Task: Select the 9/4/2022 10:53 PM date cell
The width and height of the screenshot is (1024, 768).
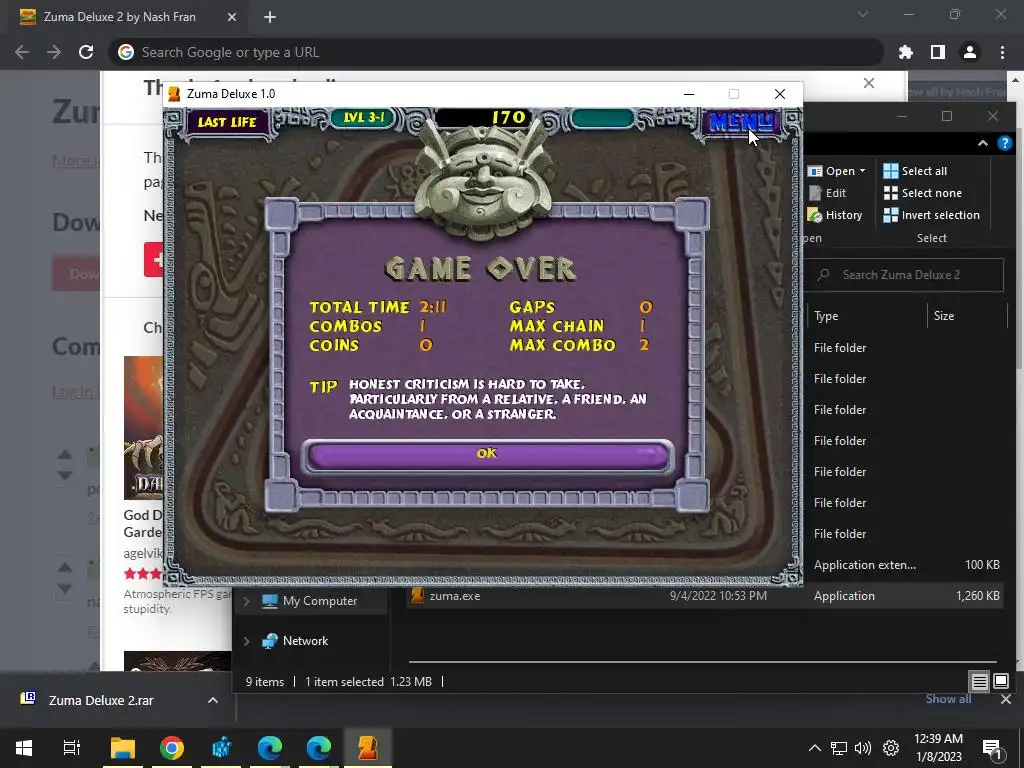Action: (x=718, y=596)
